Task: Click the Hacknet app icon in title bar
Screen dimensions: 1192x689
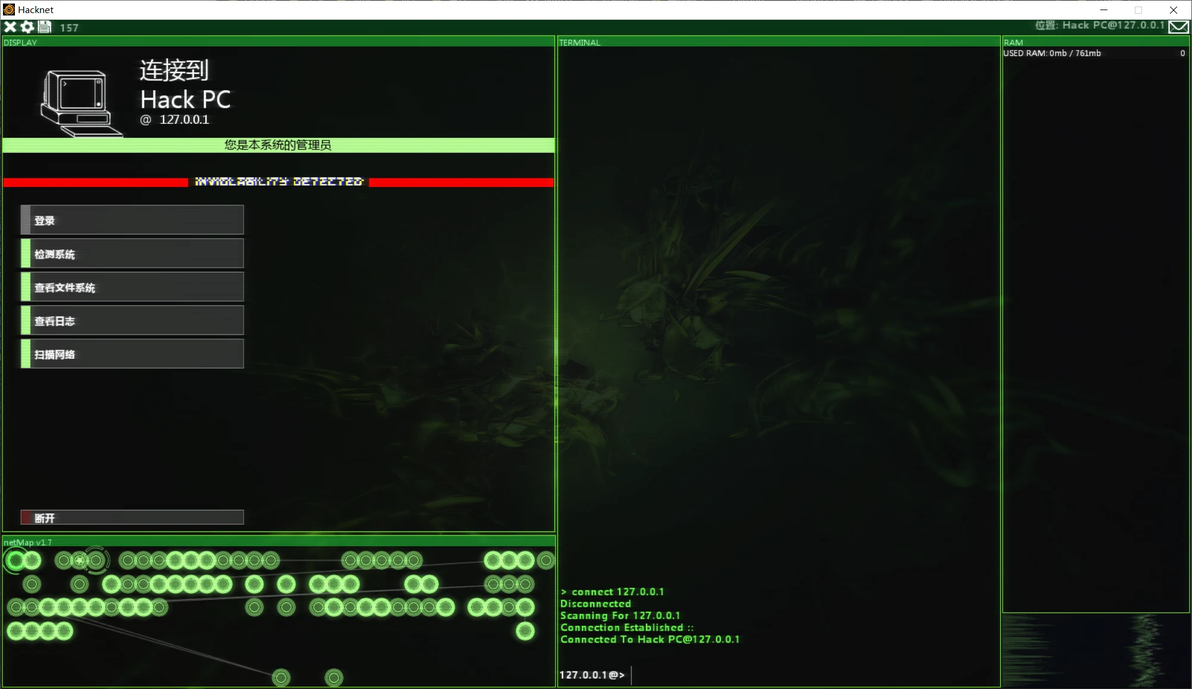Action: 9,9
